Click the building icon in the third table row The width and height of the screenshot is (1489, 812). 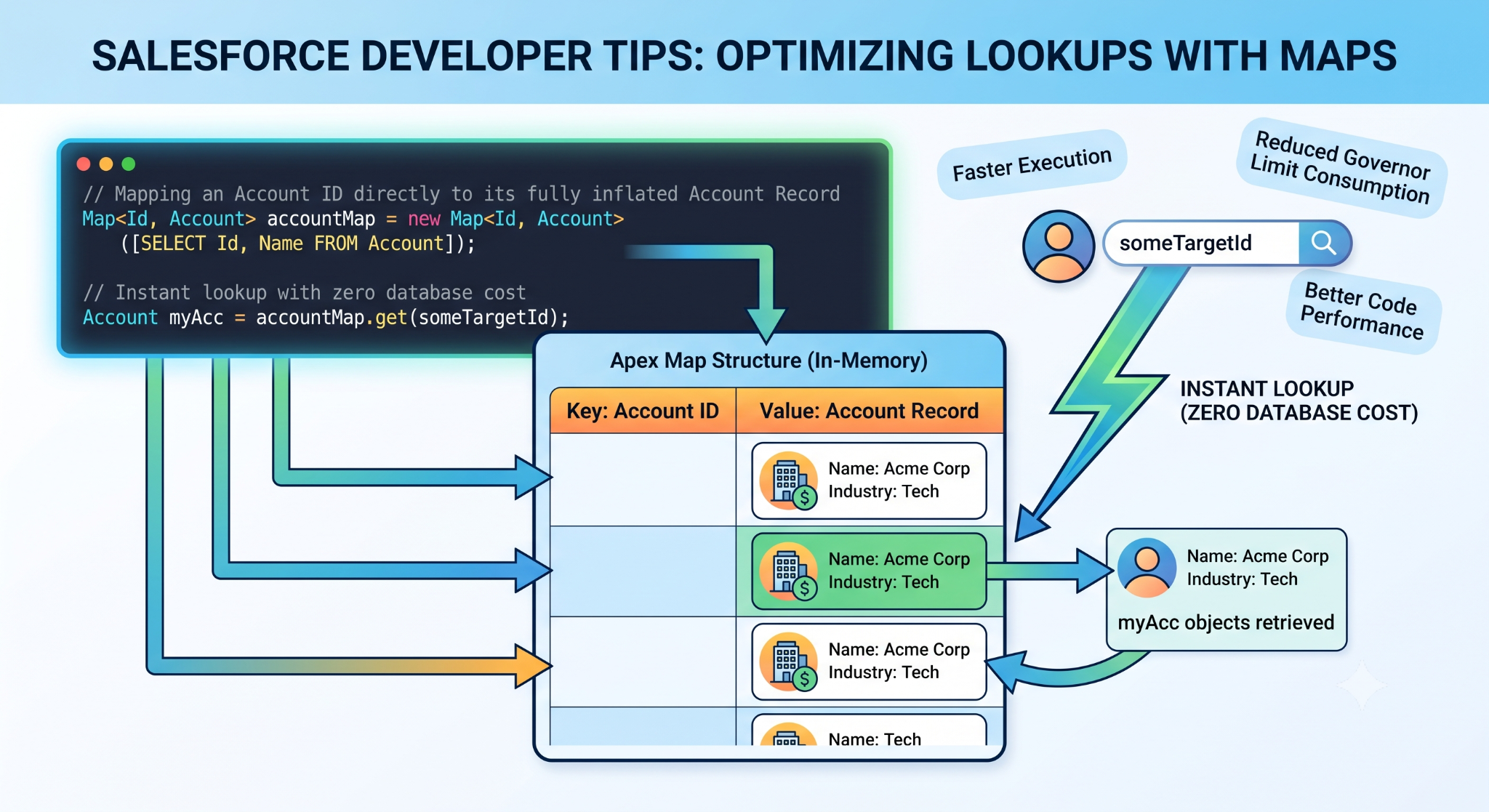click(x=789, y=662)
